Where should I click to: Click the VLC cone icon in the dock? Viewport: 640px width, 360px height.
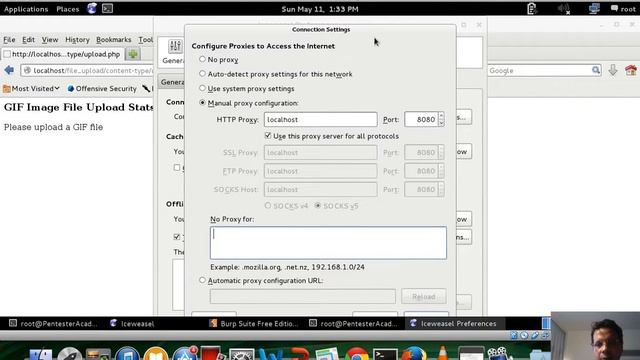click(442, 353)
